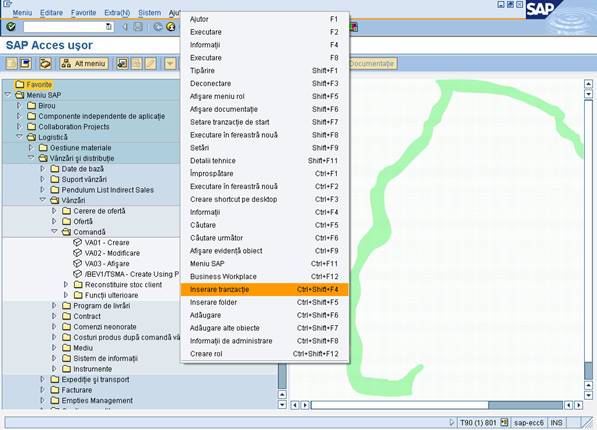
Task: Click the window menu icon above the Meniu menu
Action: pos(7,3)
